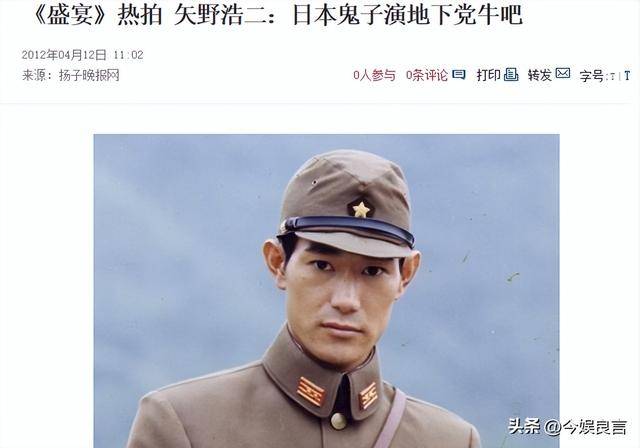Click the 来源 source label

click(x=33, y=75)
